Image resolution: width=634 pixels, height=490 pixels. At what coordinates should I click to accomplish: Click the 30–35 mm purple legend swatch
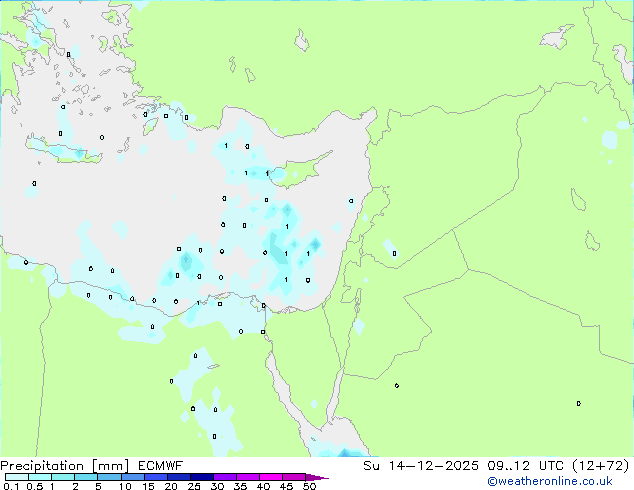click(224, 477)
